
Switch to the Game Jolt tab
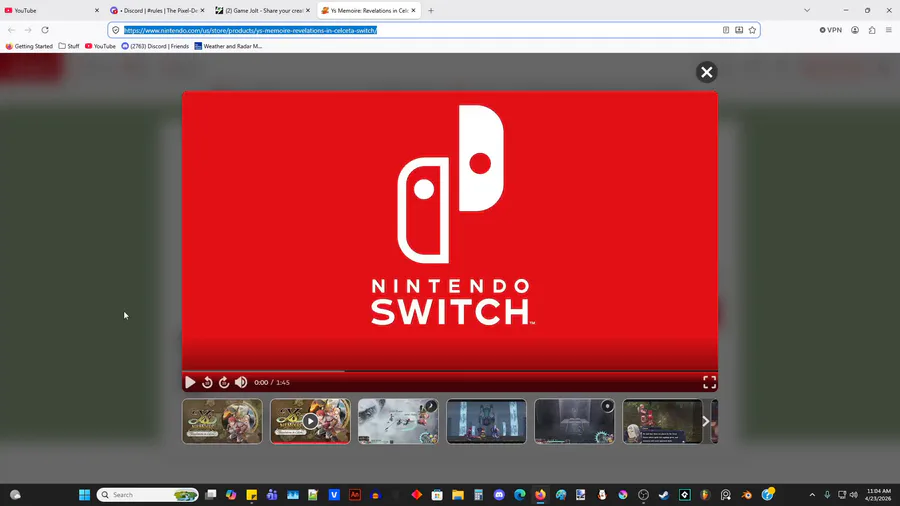(x=262, y=10)
